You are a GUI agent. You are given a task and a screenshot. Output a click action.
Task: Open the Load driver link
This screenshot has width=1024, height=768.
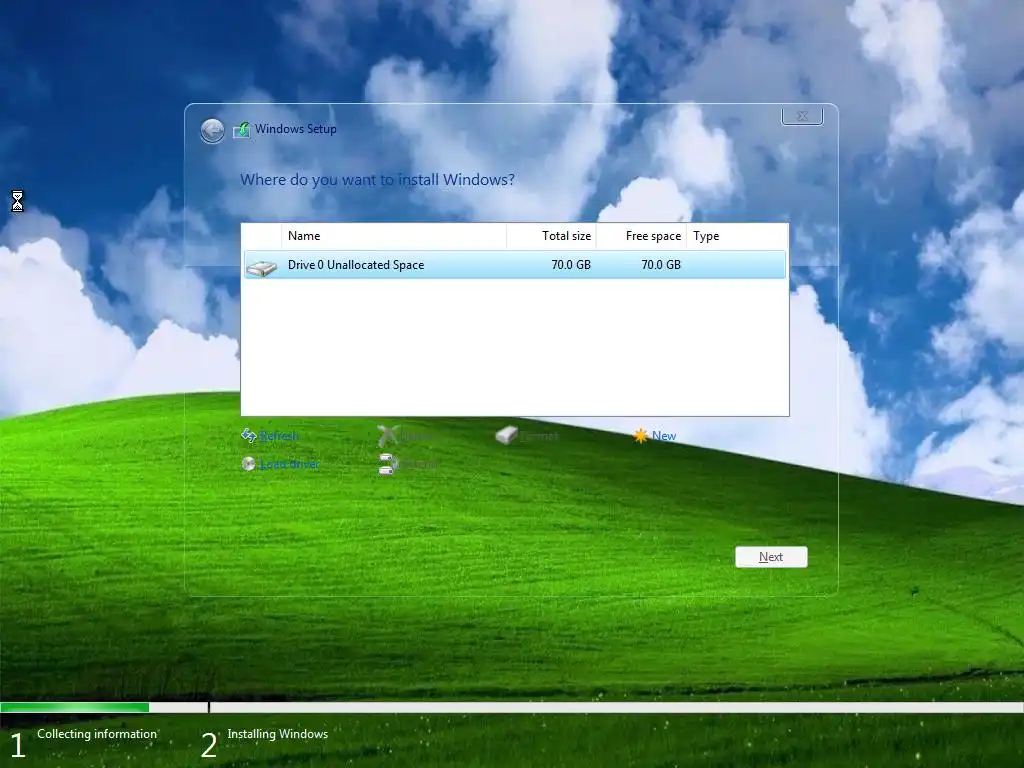pos(289,464)
